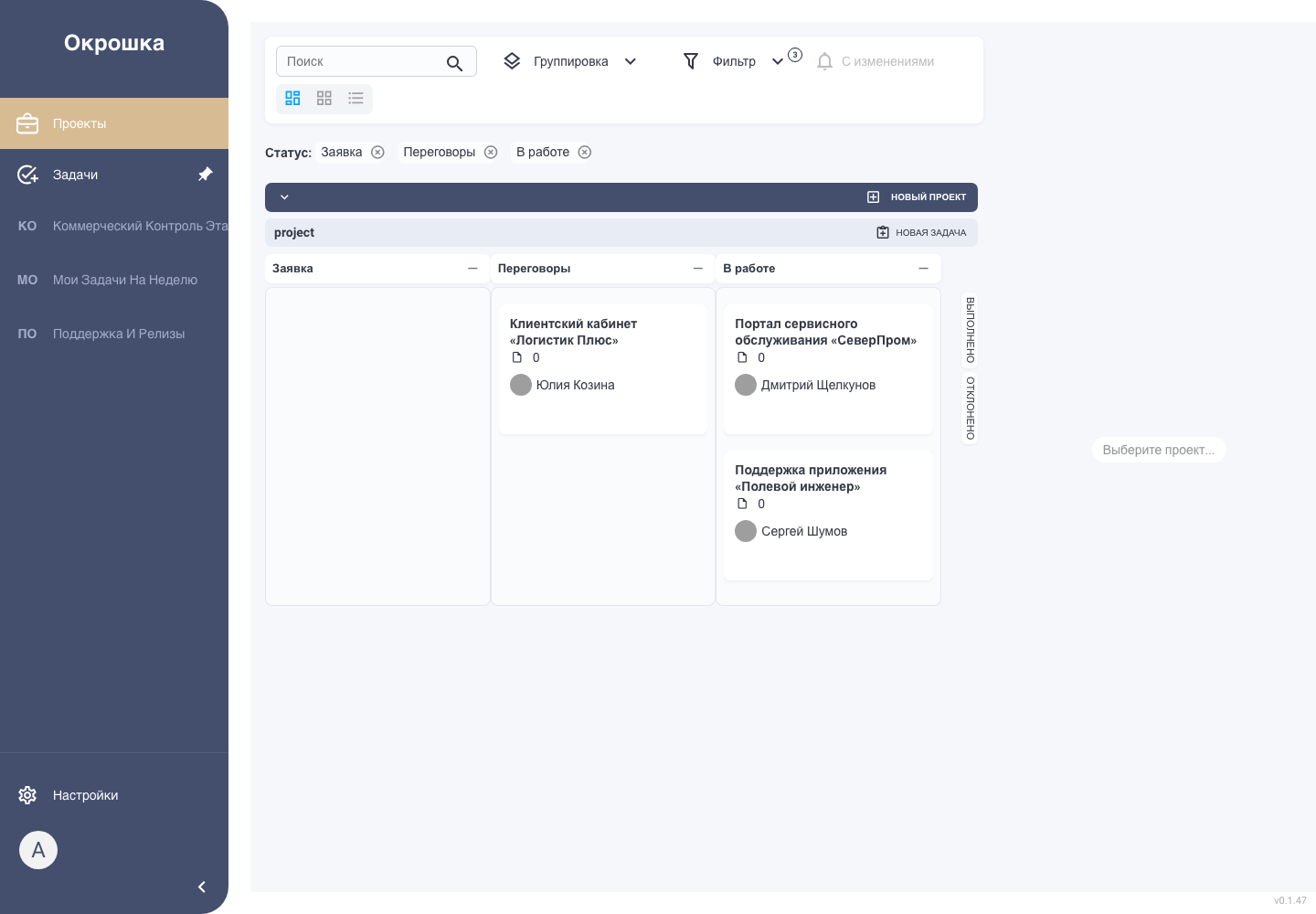Click the filter count badge 3
Screen dimensions: 1316x914
click(795, 55)
